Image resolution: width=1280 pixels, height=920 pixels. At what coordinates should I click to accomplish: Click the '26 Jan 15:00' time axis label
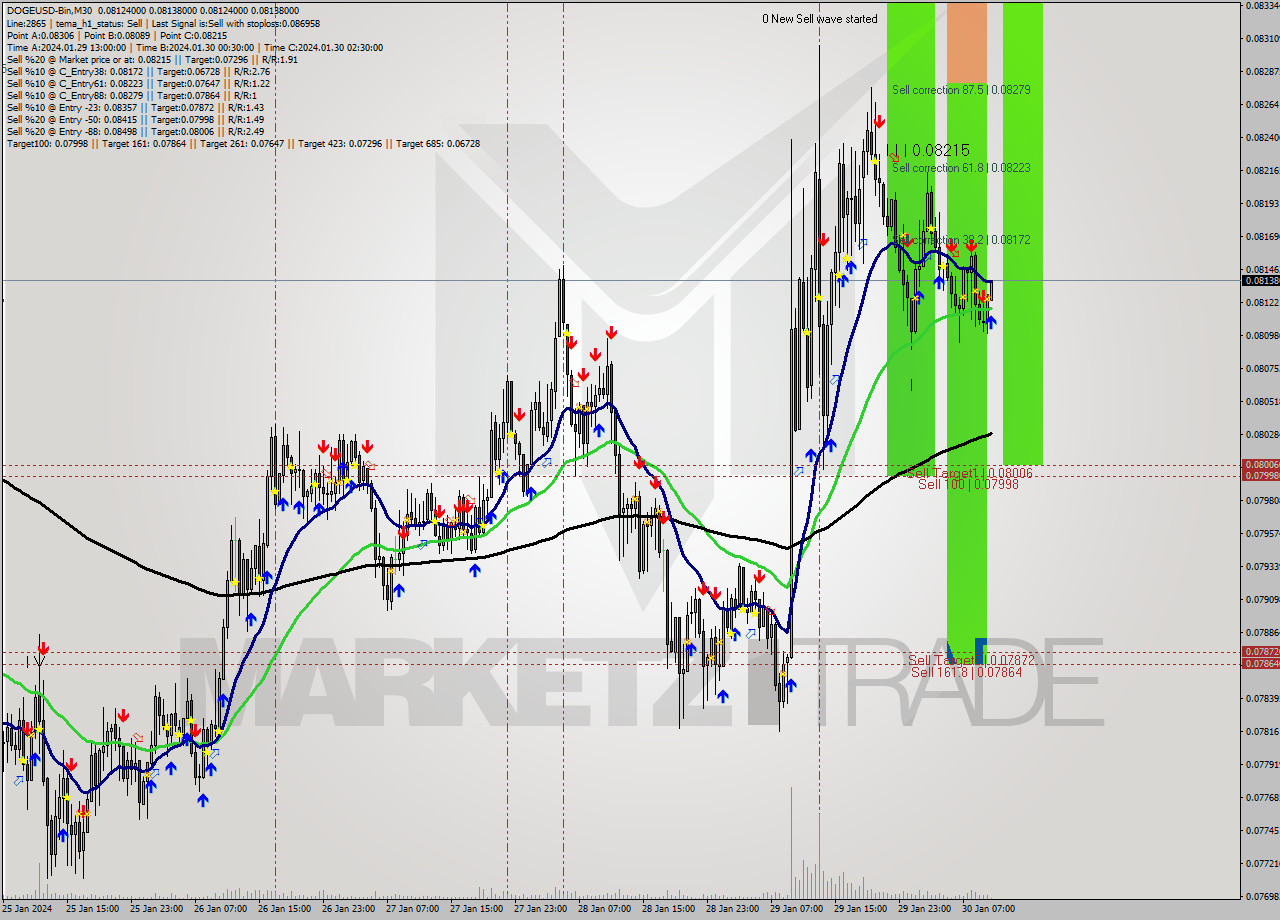pos(284,909)
